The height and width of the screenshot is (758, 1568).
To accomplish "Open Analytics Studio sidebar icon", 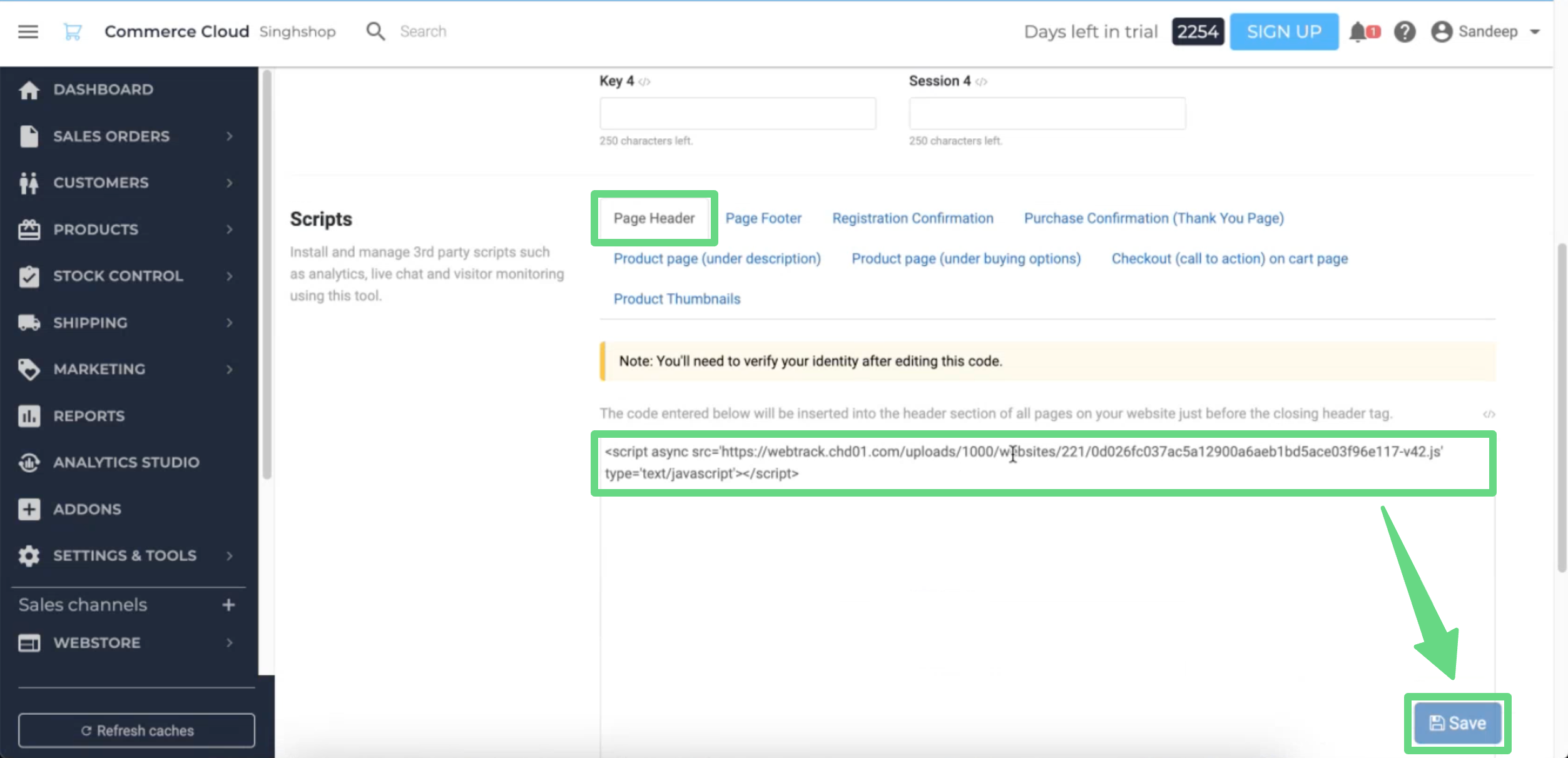I will click(29, 463).
